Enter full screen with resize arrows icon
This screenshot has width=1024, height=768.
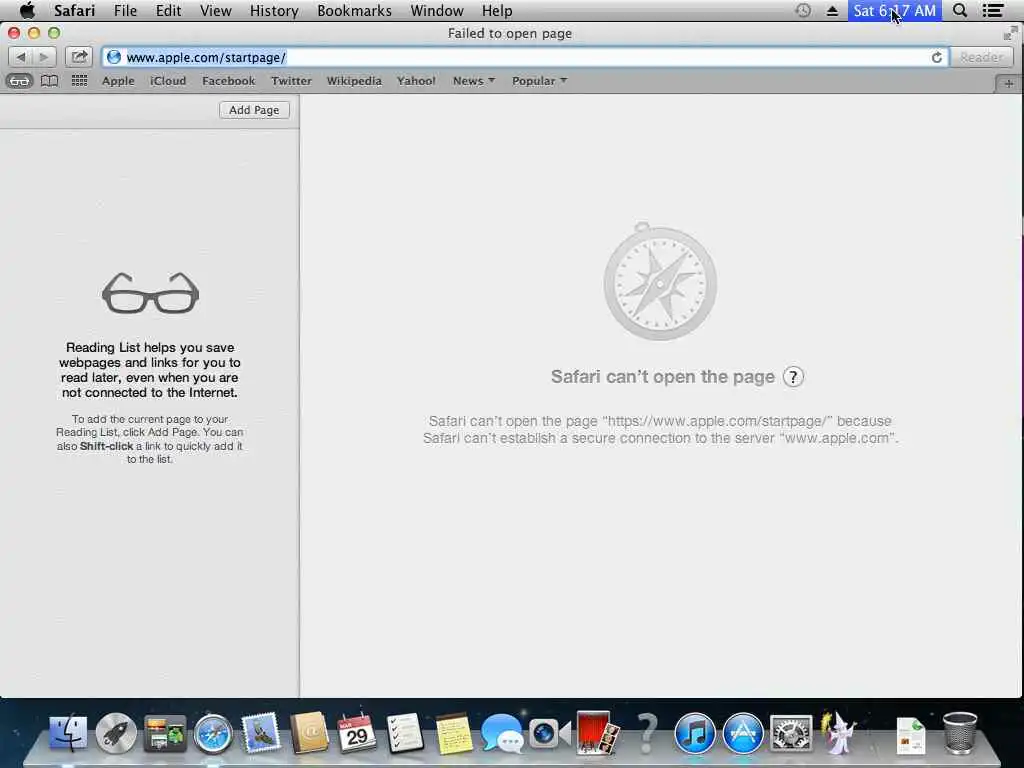click(x=1010, y=33)
